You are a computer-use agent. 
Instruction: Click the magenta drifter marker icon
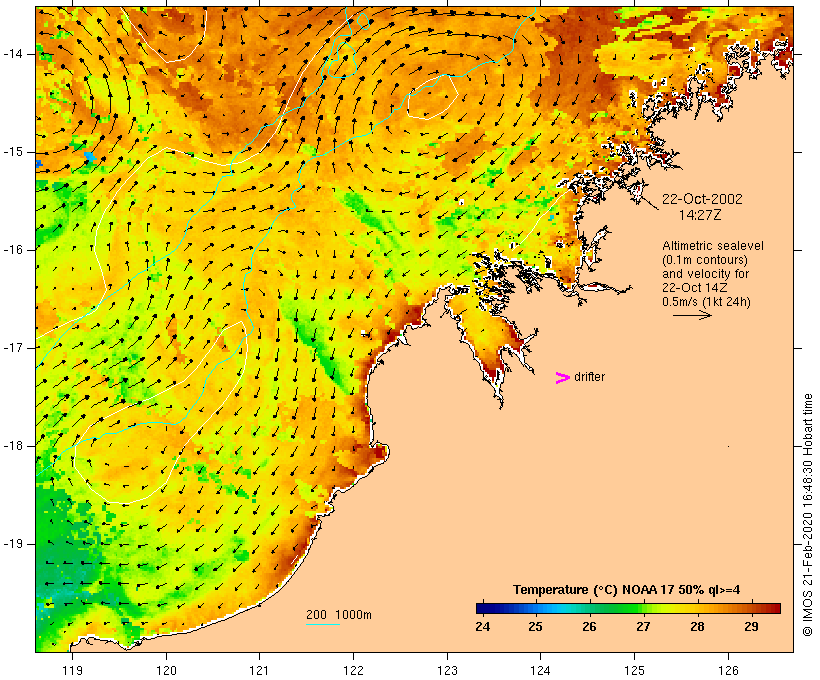click(x=563, y=378)
